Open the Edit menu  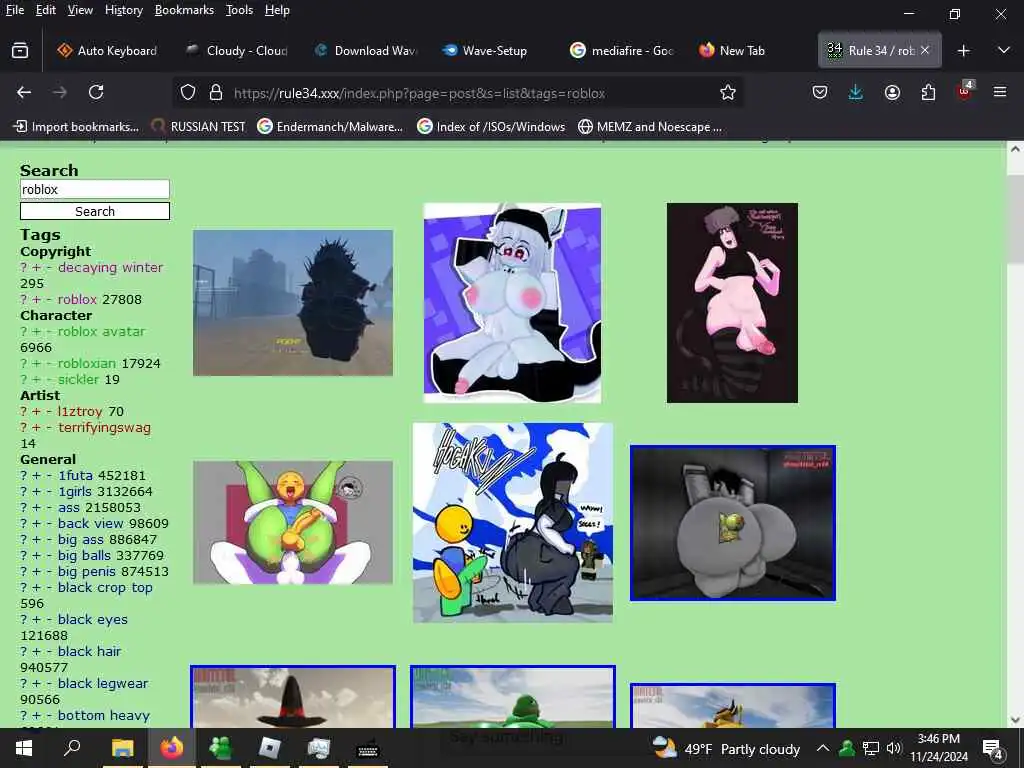(45, 10)
